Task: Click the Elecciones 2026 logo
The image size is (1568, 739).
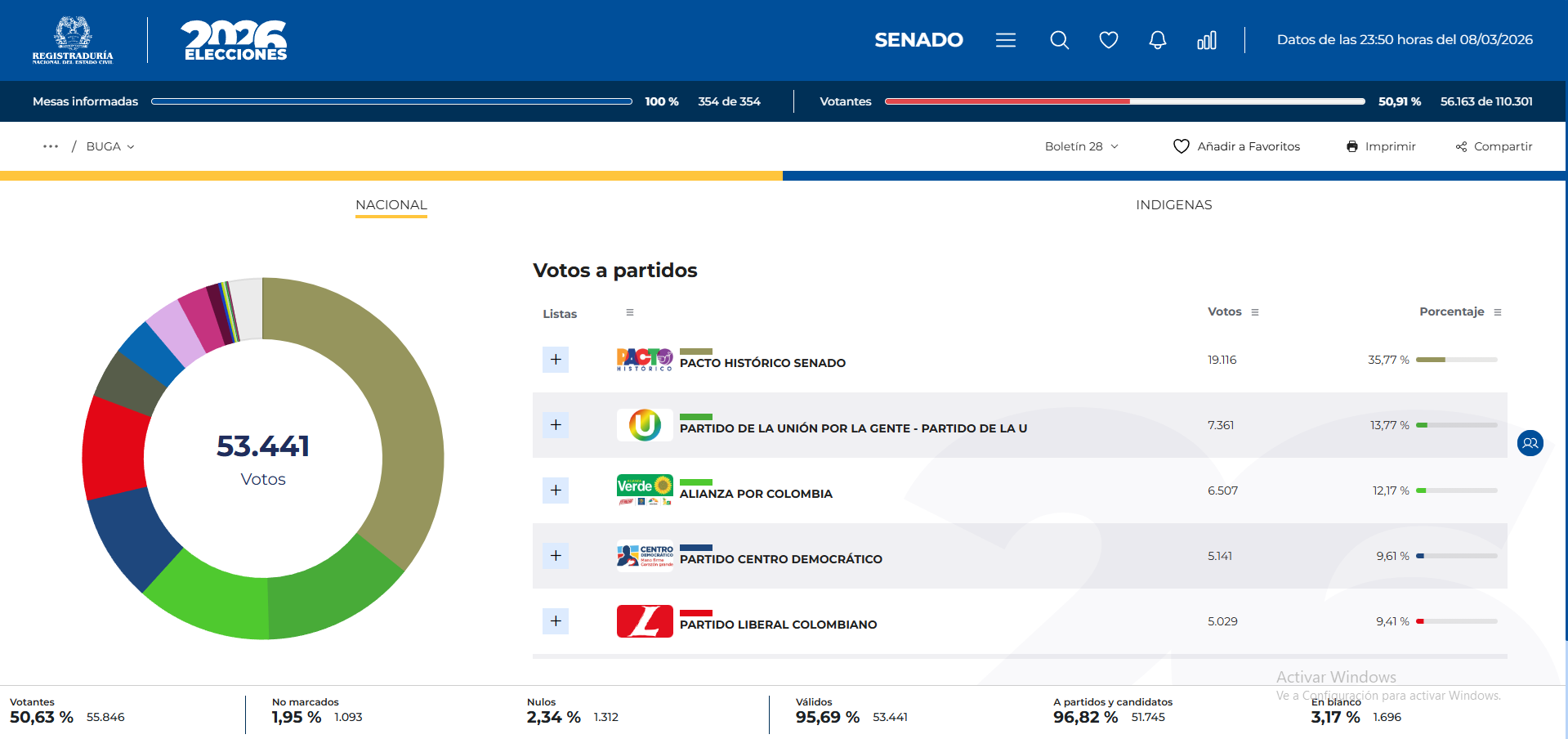Action: click(x=235, y=40)
